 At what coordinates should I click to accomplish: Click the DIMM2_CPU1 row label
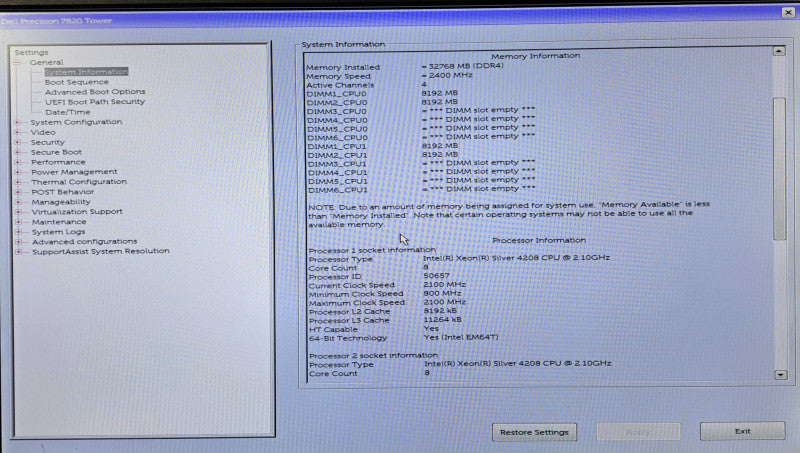337,155
